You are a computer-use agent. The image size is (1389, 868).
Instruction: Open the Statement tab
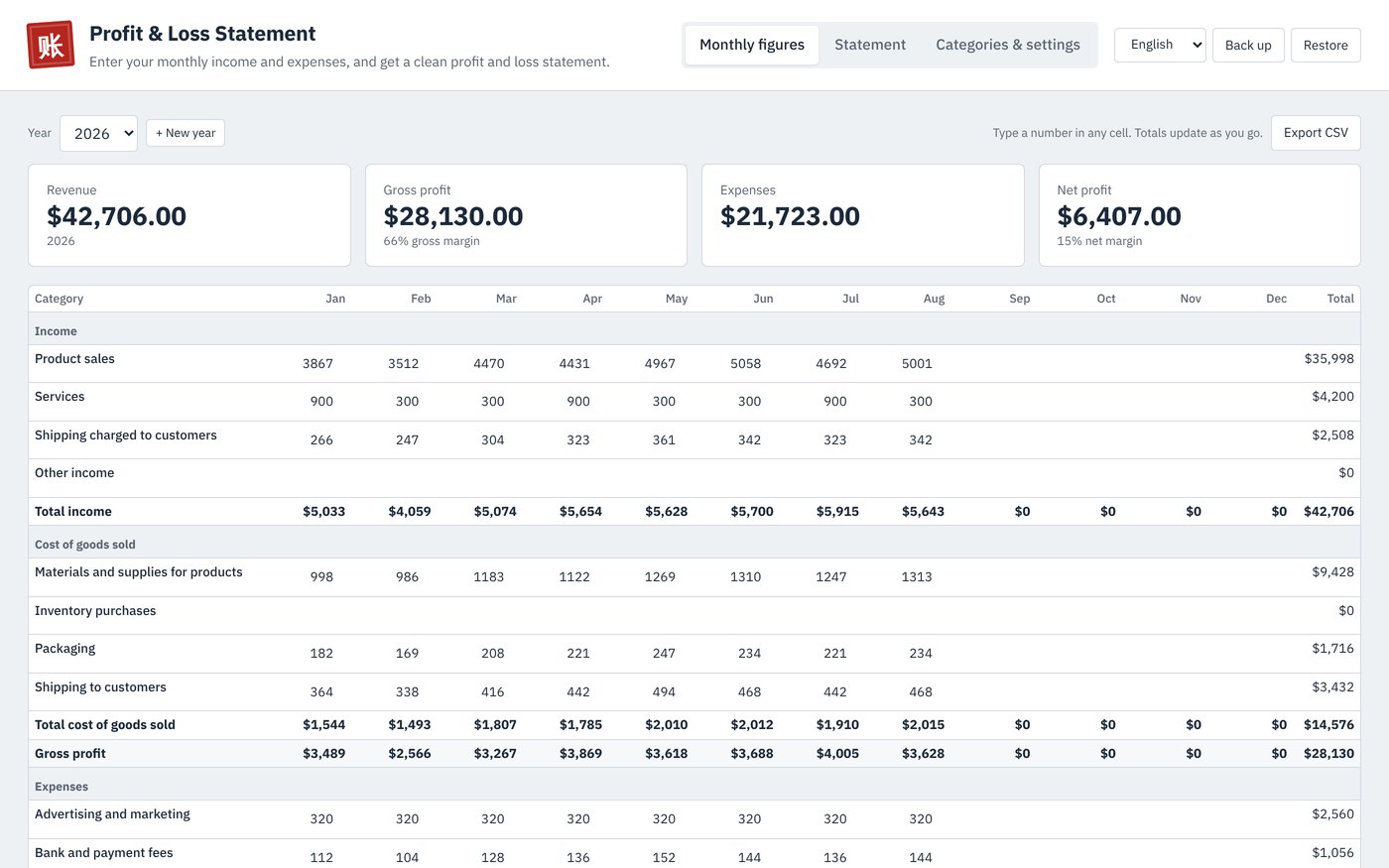[x=870, y=45]
